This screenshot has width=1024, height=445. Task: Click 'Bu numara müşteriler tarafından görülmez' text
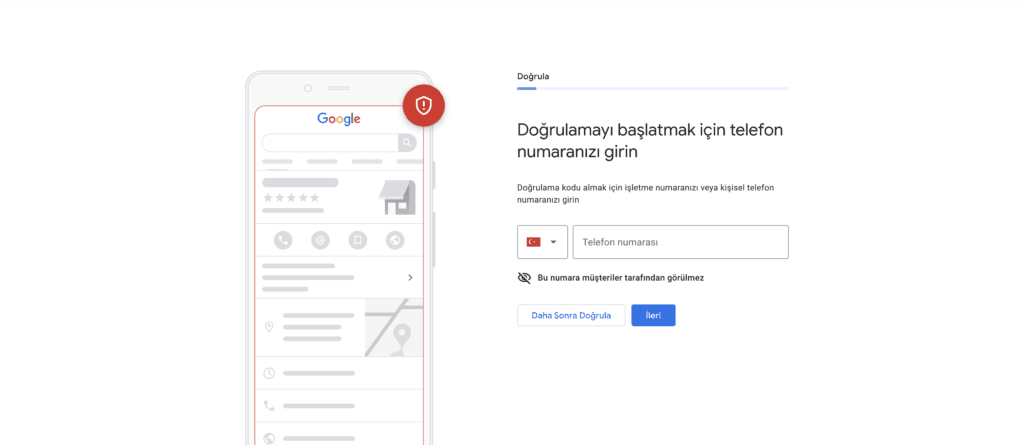pyautogui.click(x=620, y=278)
